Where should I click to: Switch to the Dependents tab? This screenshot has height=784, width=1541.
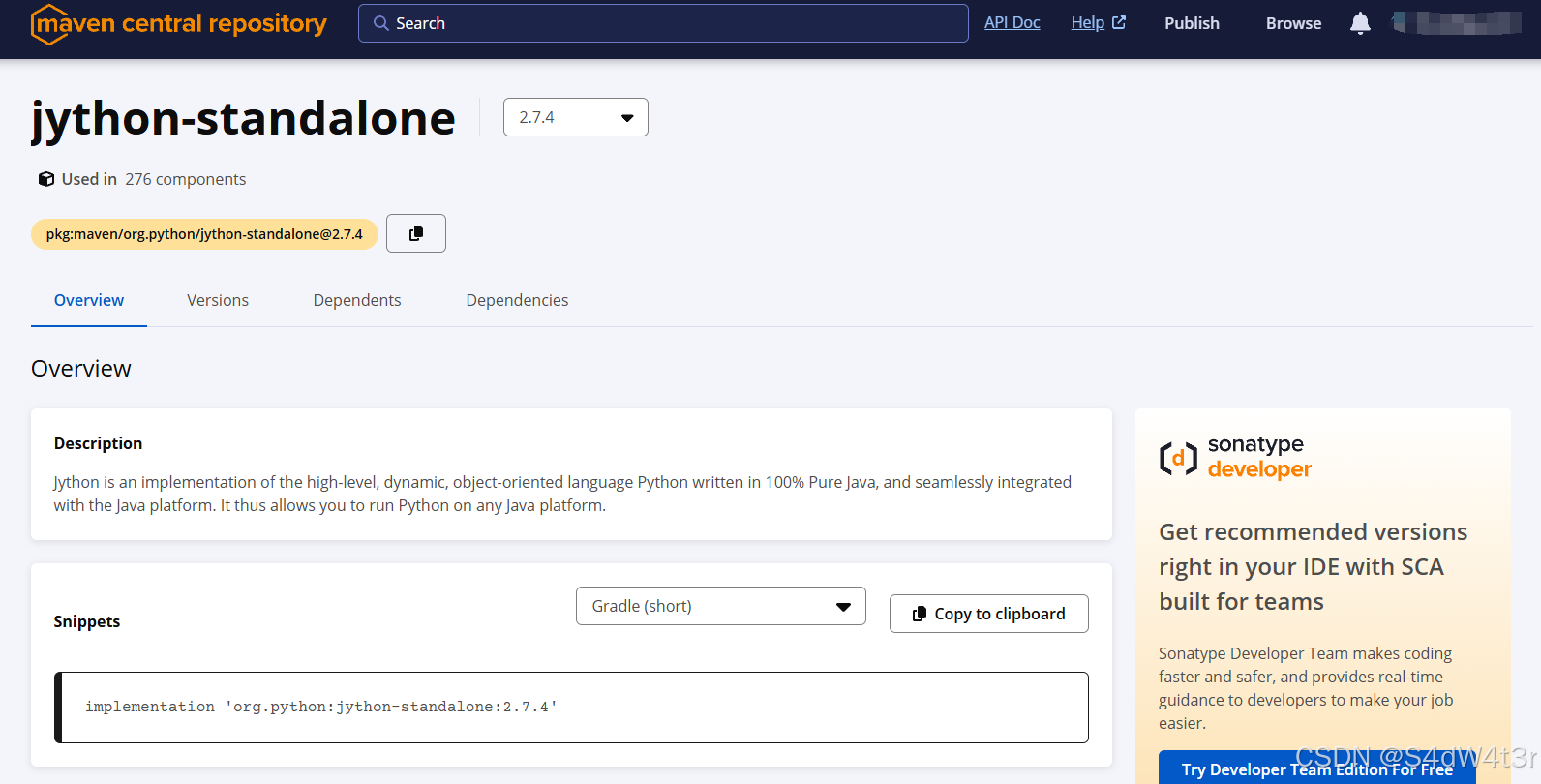click(x=357, y=300)
